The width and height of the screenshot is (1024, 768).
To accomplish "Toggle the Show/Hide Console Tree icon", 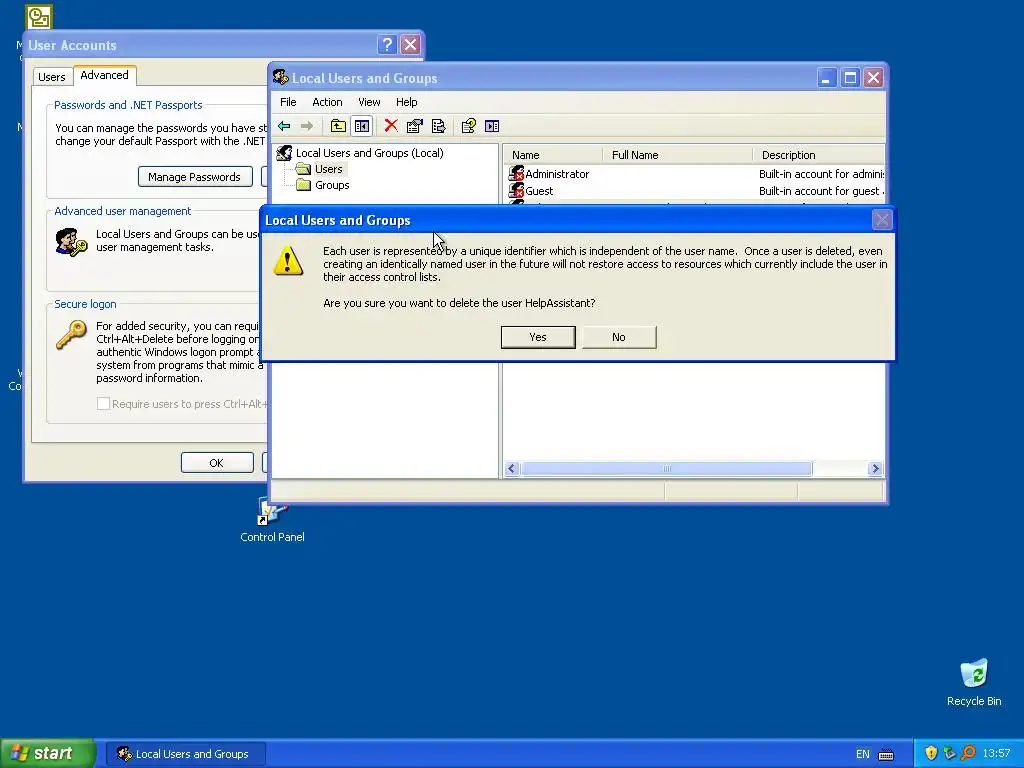I will pos(362,126).
